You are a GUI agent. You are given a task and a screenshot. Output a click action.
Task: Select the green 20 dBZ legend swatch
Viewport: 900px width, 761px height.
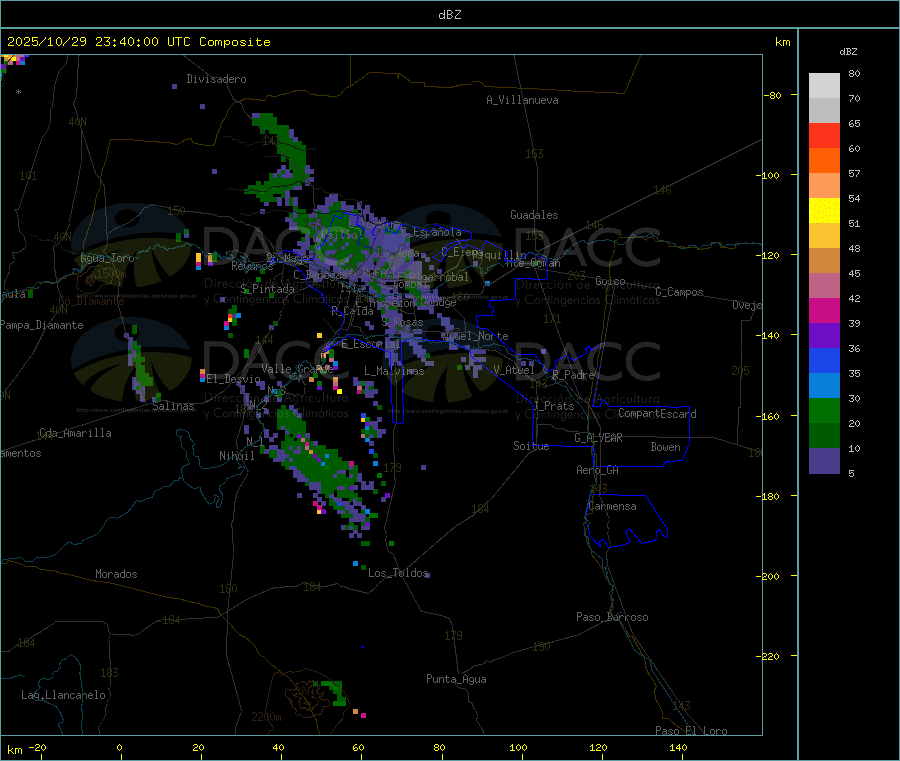coord(824,410)
